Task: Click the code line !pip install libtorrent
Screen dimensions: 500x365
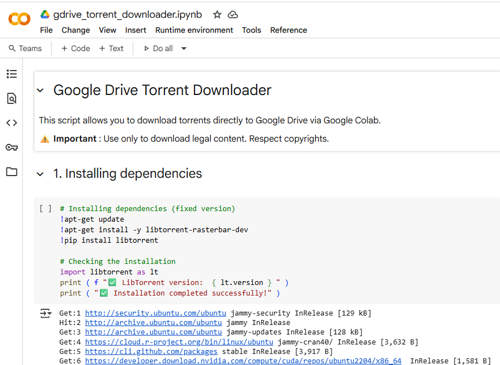Action: [x=109, y=240]
